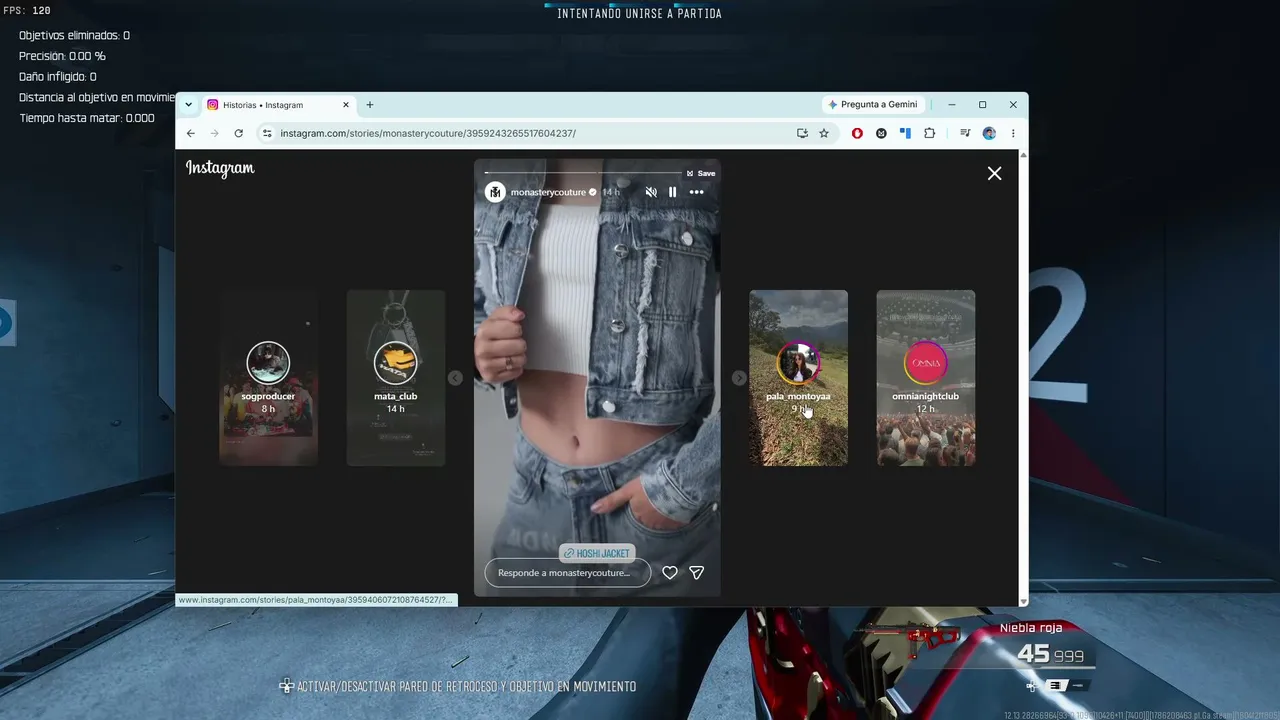Install app icon in the address bar
The width and height of the screenshot is (1280, 720).
[x=802, y=133]
